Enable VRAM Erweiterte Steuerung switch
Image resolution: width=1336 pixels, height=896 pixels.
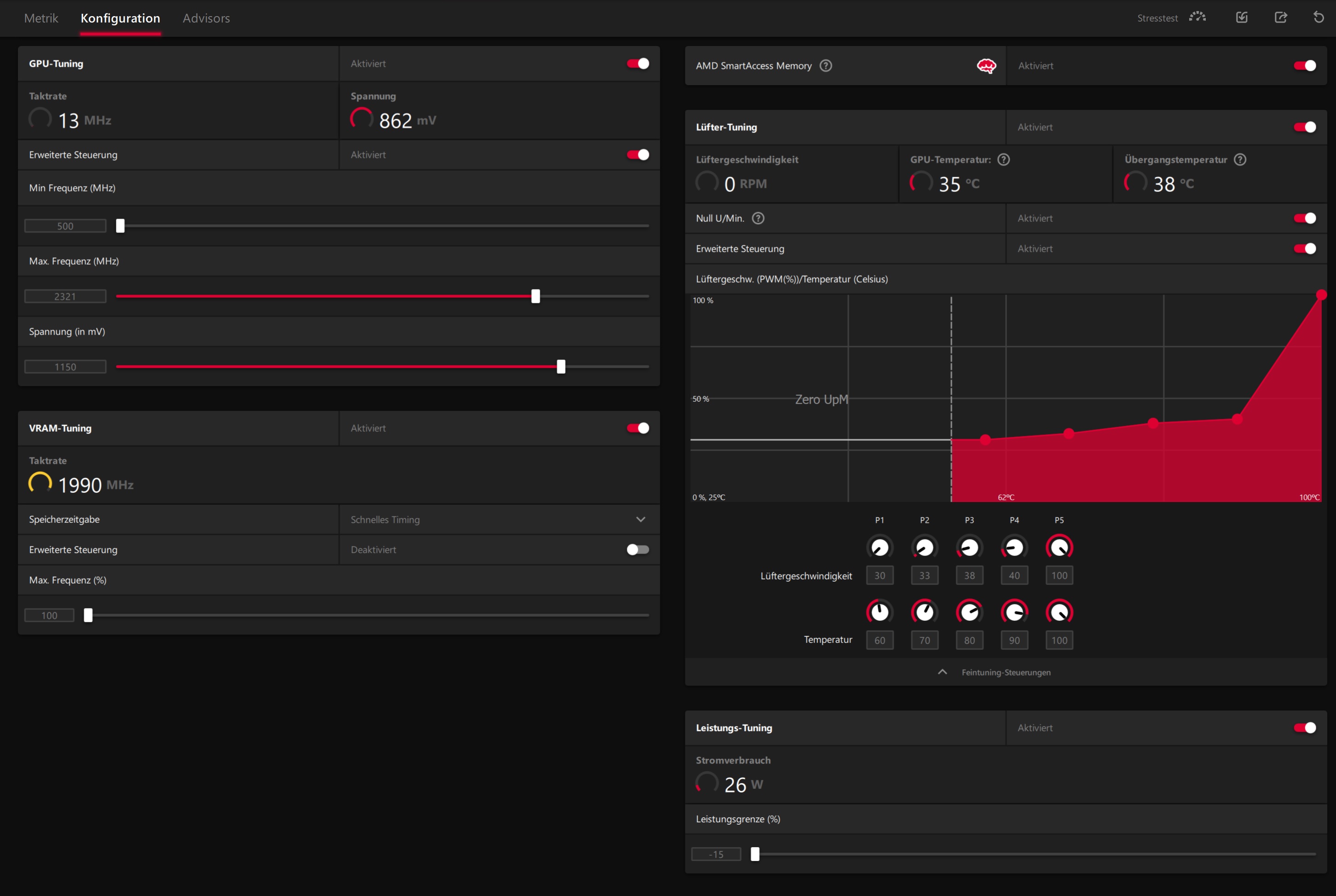638,550
